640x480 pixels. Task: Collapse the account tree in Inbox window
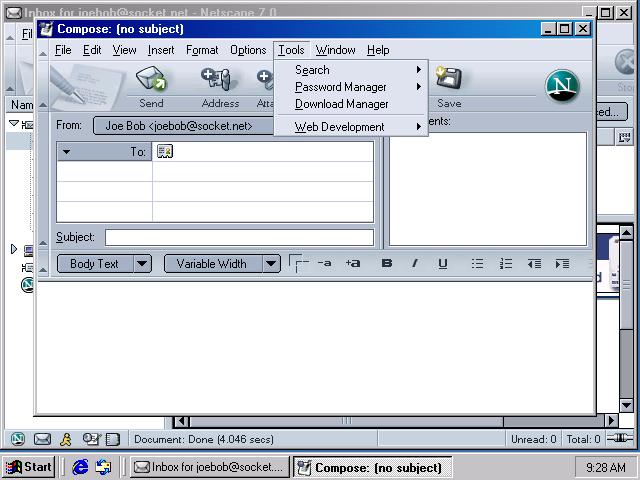(14, 123)
